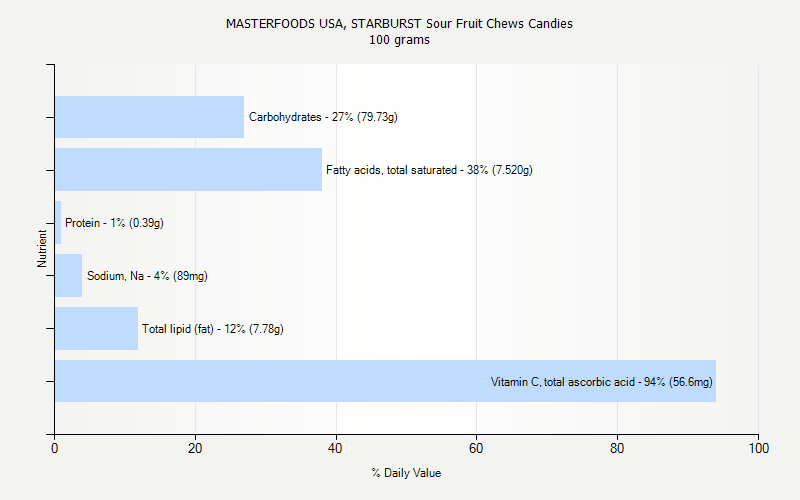Screen dimensions: 800x500
Task: Select the Vitamin C bar
Action: (x=270, y=381)
